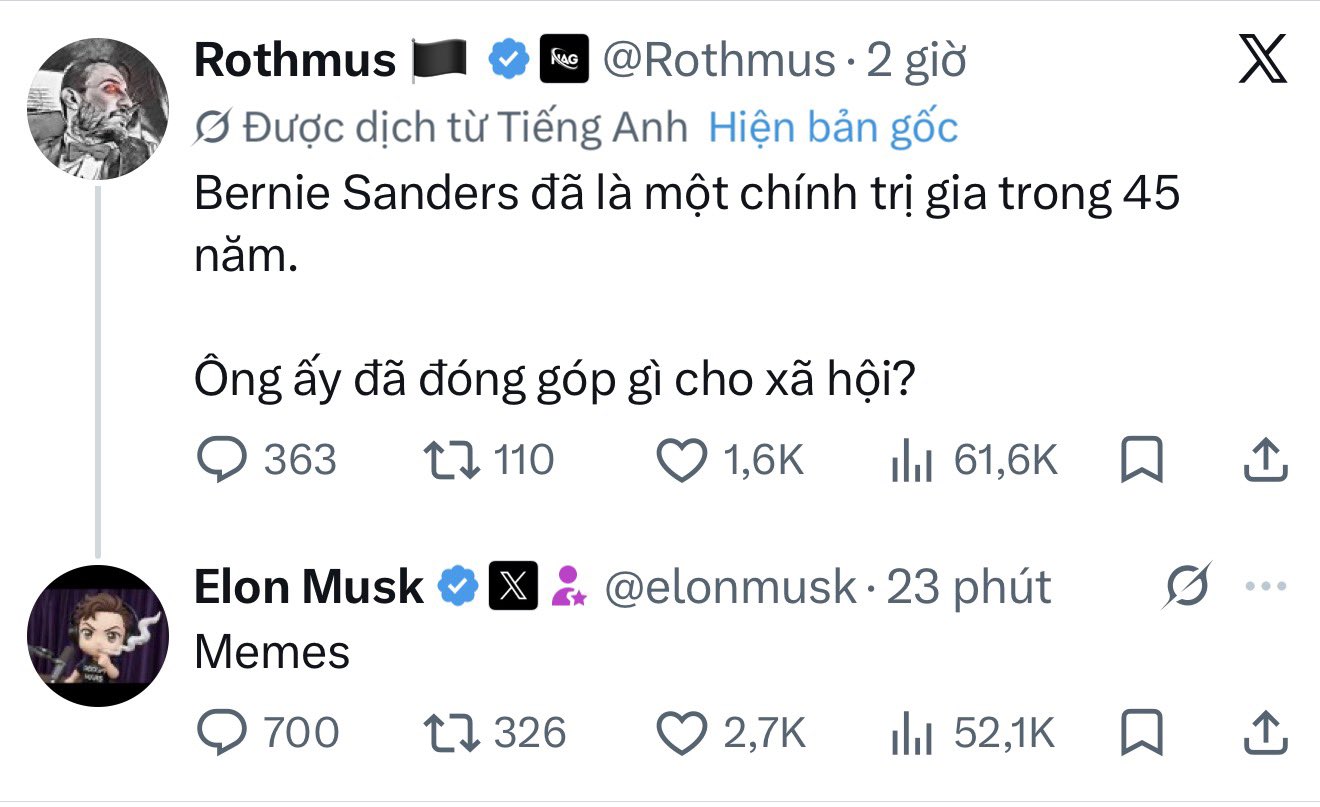Repost Rothmus's tweet showing 110 reposts

pos(487,460)
